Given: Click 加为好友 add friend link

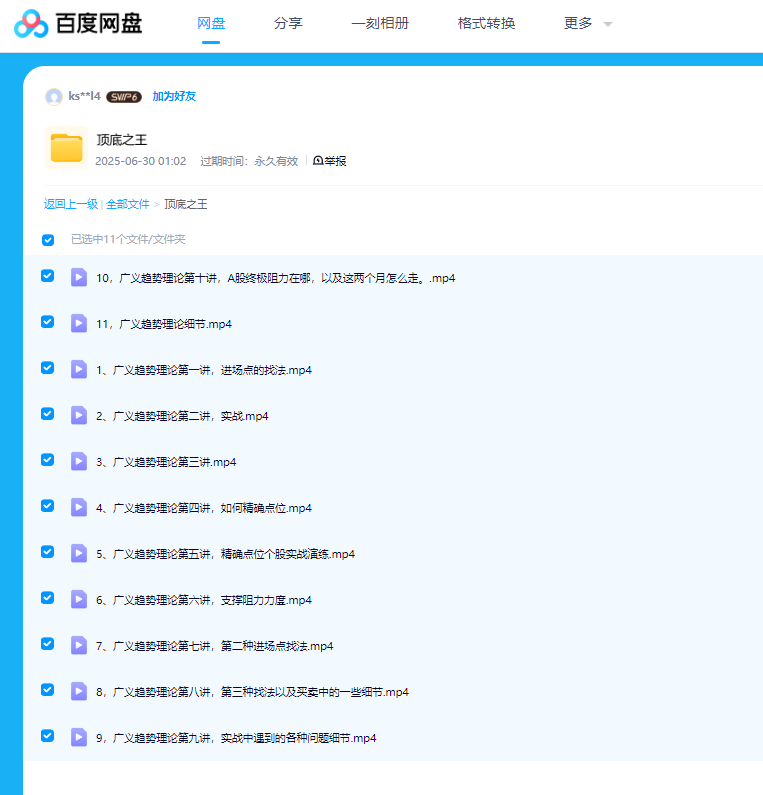Looking at the screenshot, I should point(174,96).
